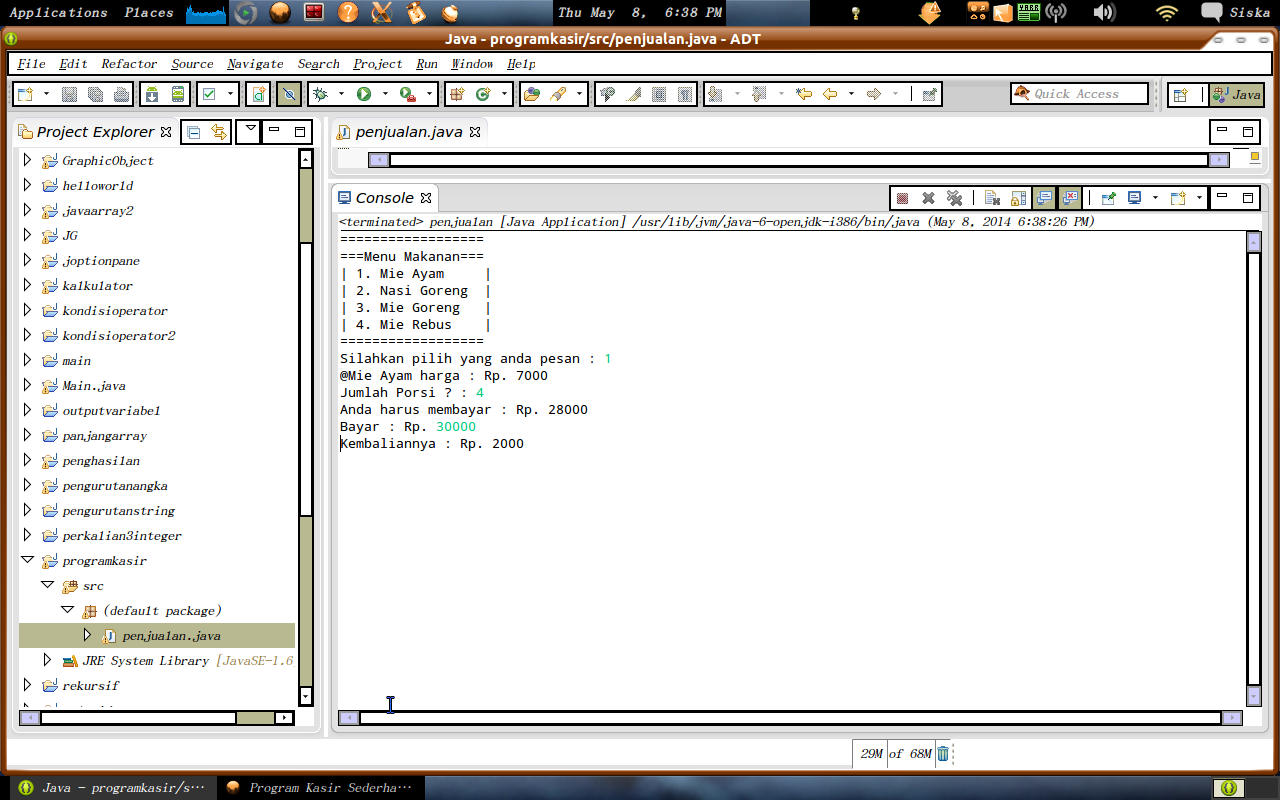Pin the Console view
1280x800 pixels.
click(x=1108, y=197)
